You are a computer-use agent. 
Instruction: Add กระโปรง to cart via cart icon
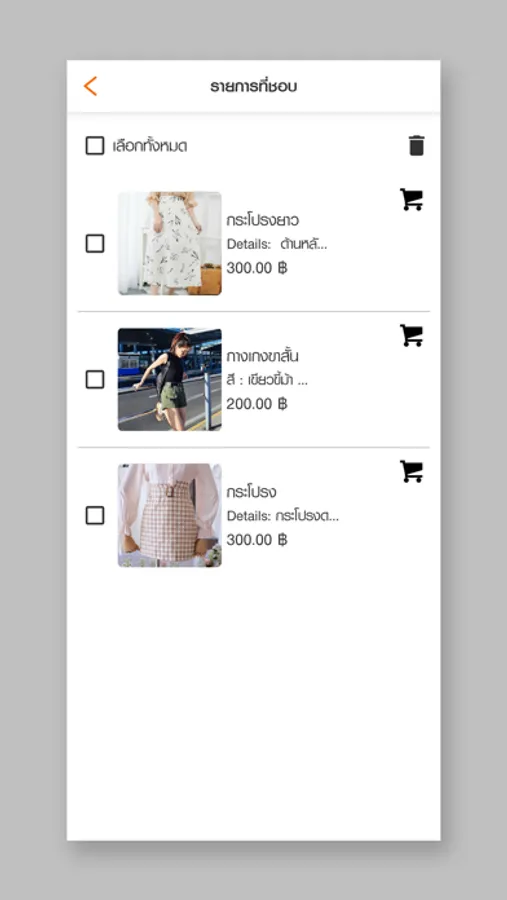(x=412, y=472)
